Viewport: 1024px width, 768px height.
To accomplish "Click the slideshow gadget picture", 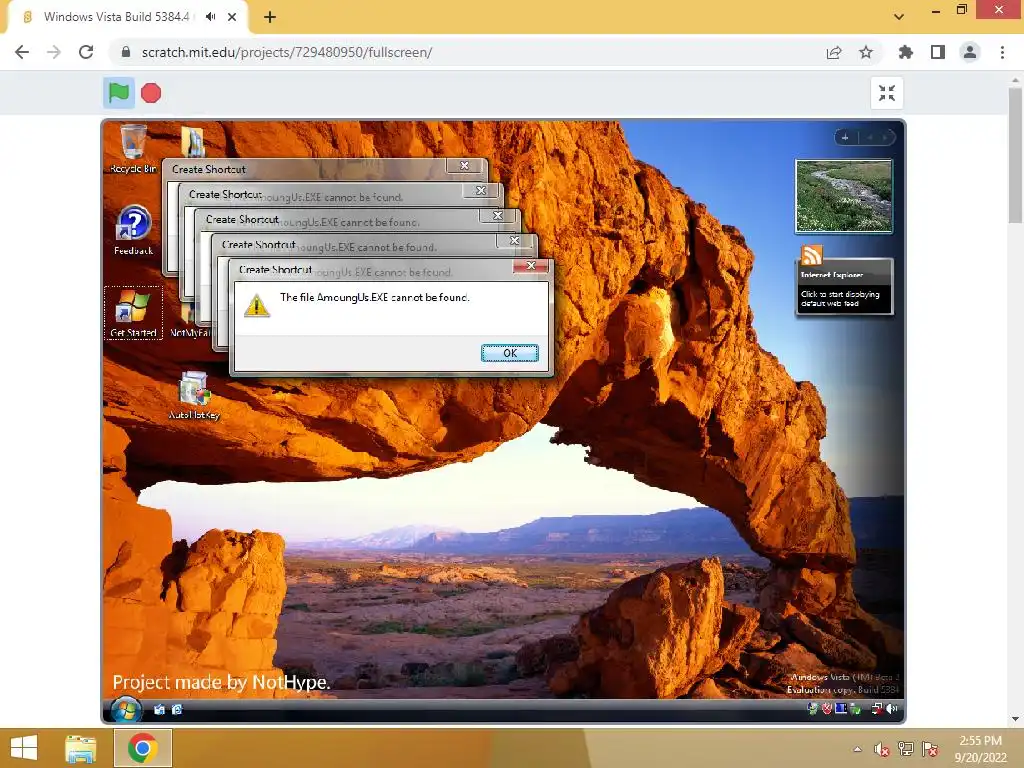I will coord(844,196).
